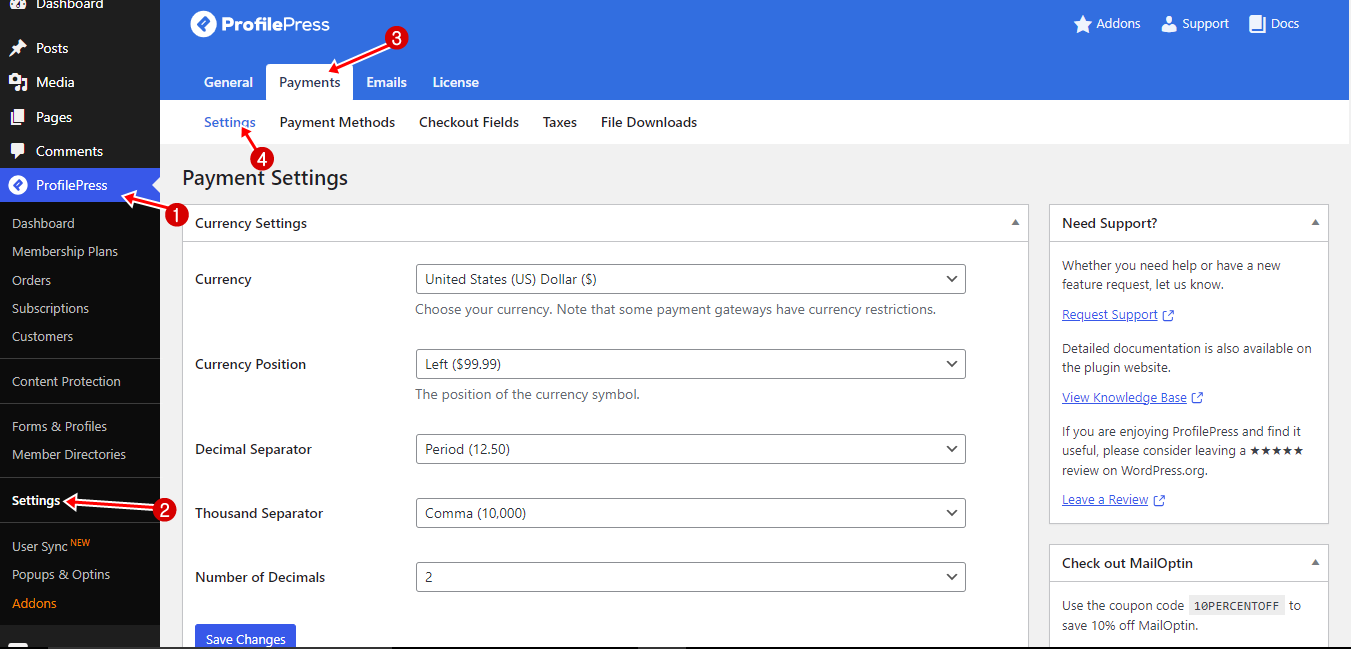The height and width of the screenshot is (649, 1351).
Task: Switch to the General tab
Action: click(228, 82)
